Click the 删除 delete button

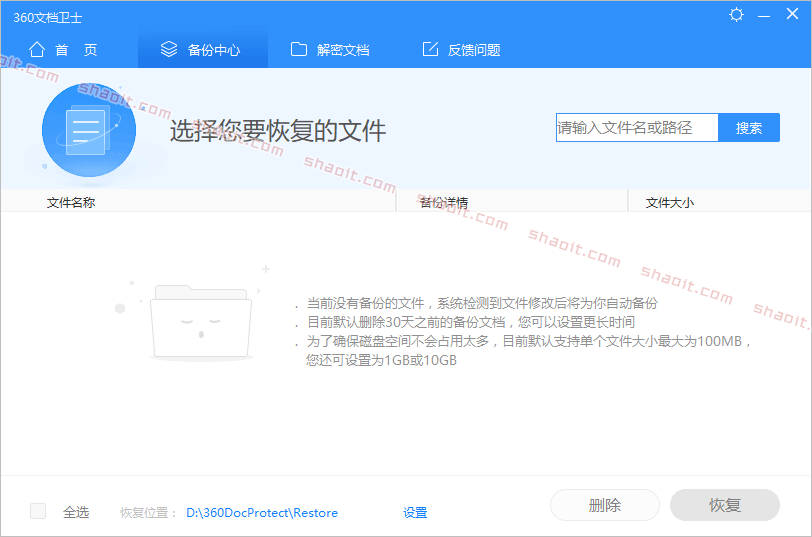[605, 505]
